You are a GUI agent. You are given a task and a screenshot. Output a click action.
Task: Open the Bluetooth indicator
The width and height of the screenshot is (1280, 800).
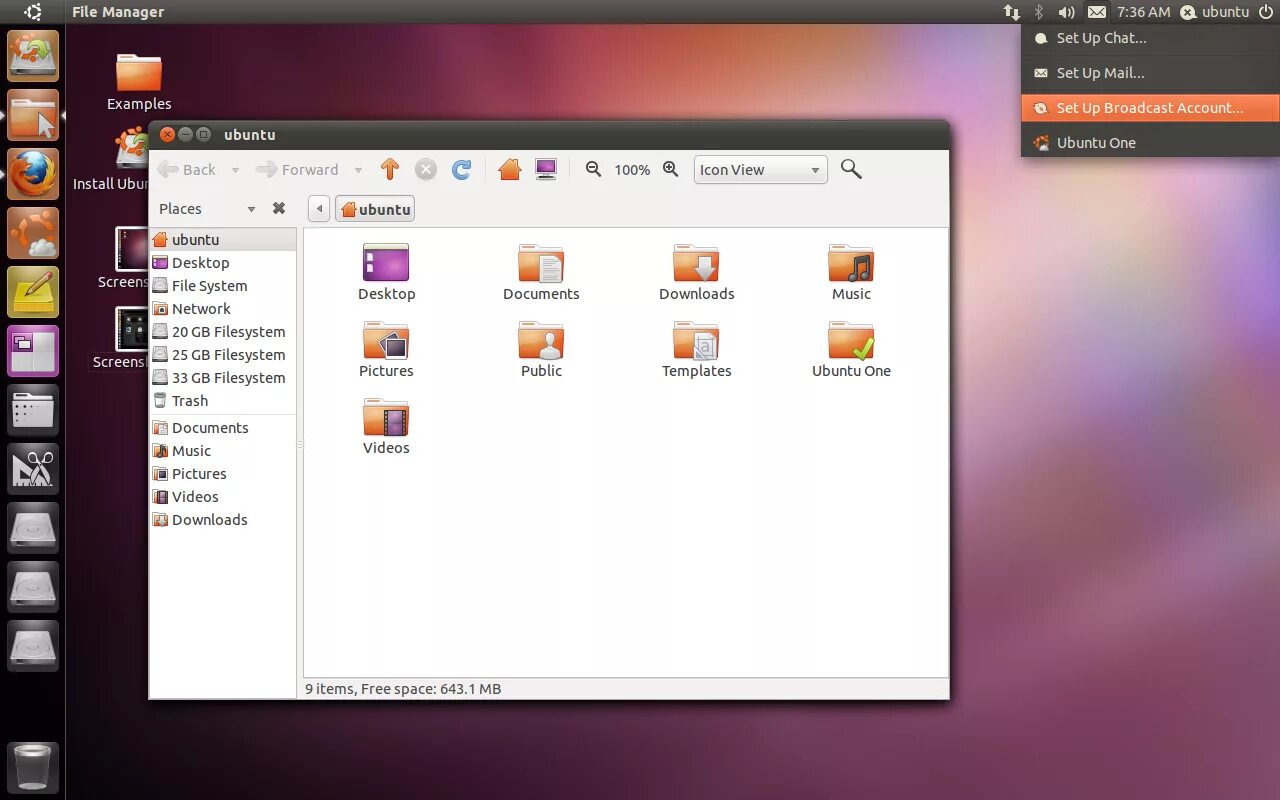click(1039, 12)
